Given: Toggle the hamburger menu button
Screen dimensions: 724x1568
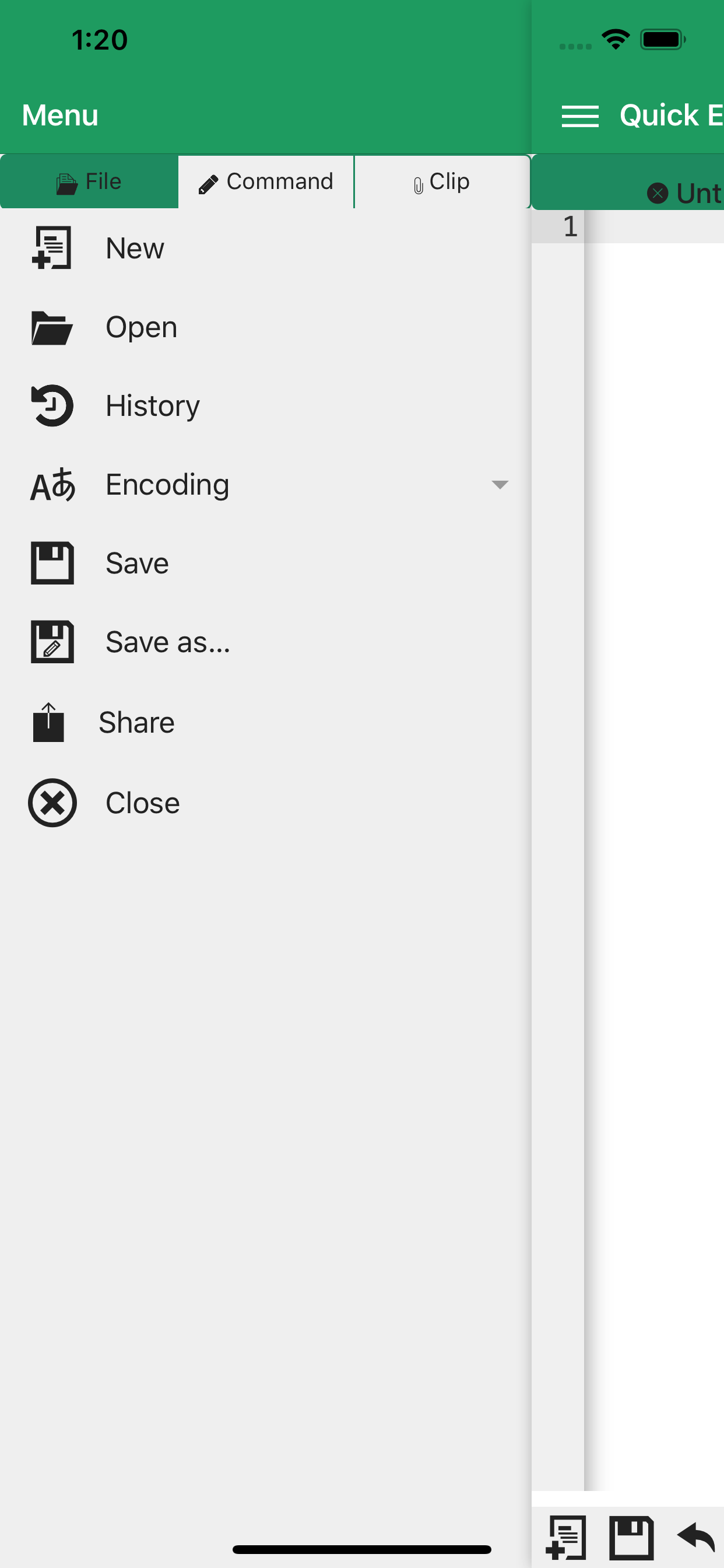Looking at the screenshot, I should pyautogui.click(x=580, y=116).
